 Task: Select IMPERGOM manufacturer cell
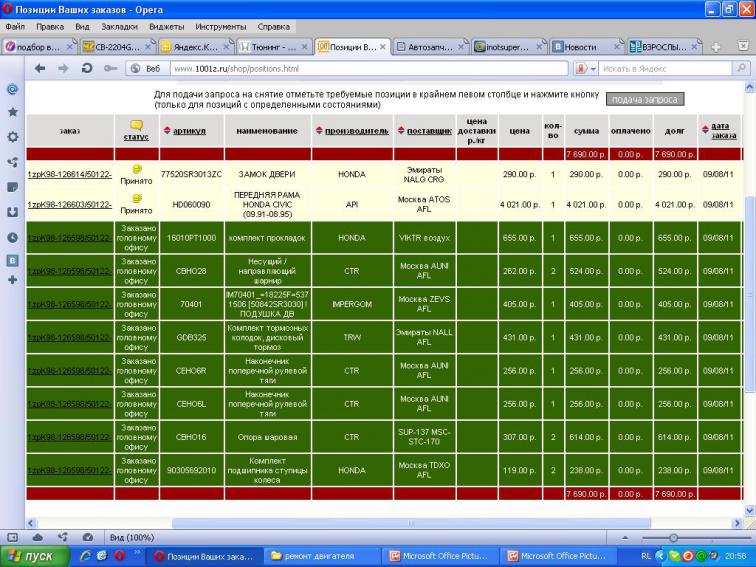tap(352, 304)
